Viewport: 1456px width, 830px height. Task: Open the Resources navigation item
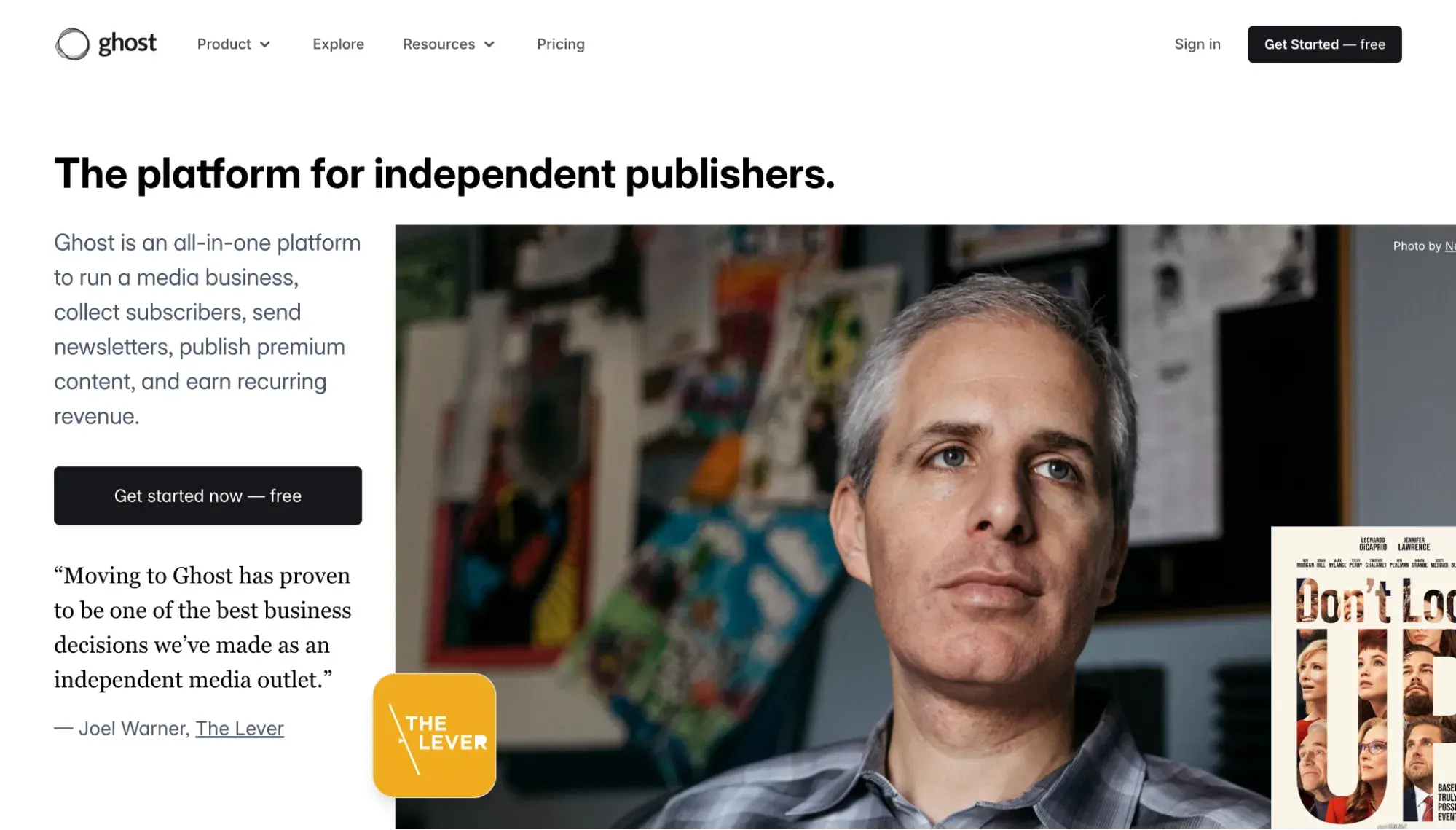(449, 44)
